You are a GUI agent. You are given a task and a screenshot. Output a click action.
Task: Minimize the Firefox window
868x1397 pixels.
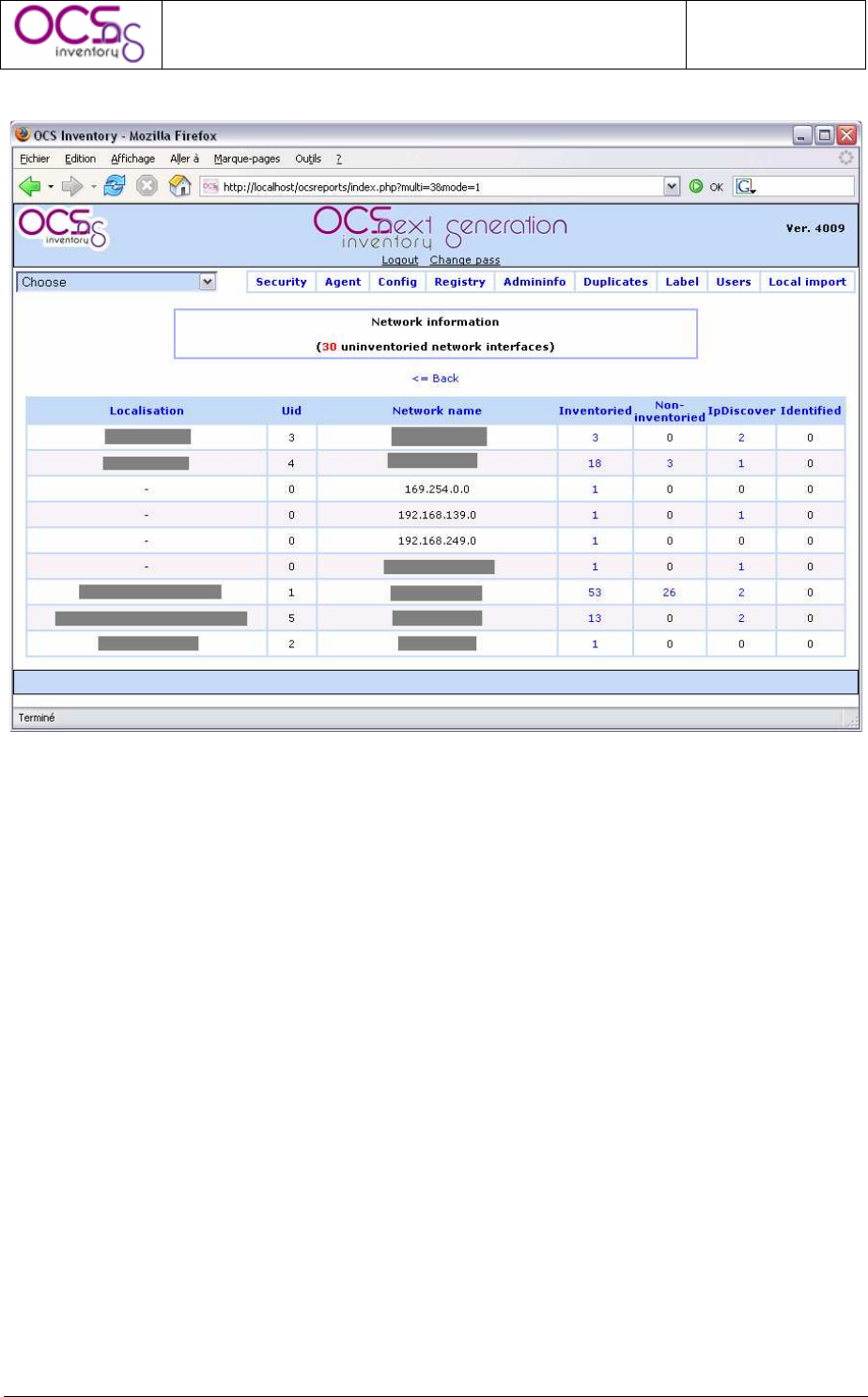pos(802,135)
